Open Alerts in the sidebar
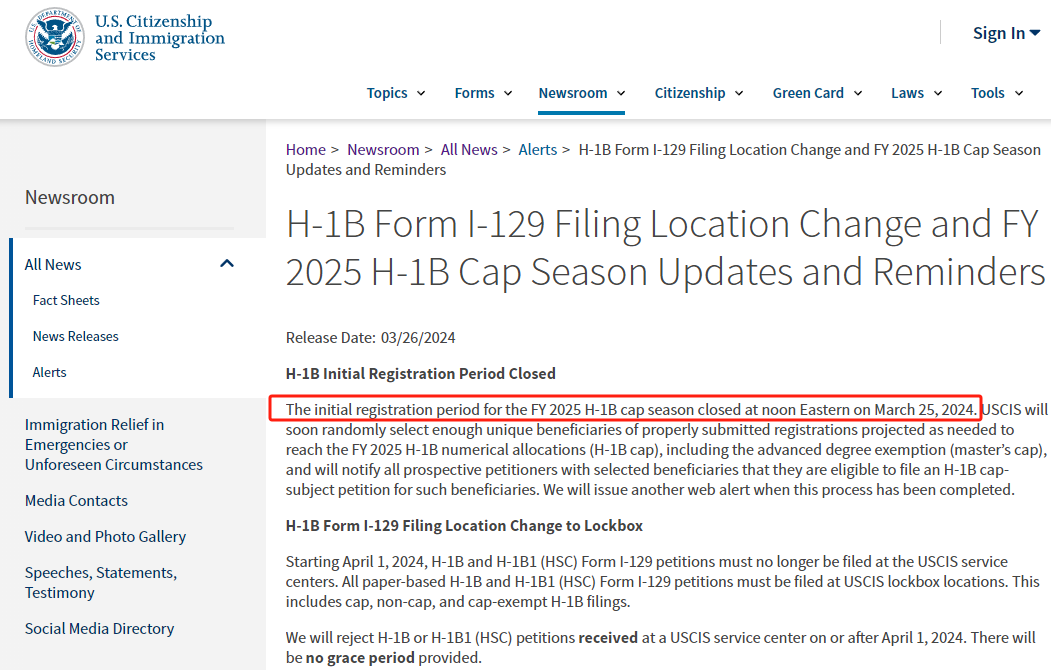 coord(50,373)
